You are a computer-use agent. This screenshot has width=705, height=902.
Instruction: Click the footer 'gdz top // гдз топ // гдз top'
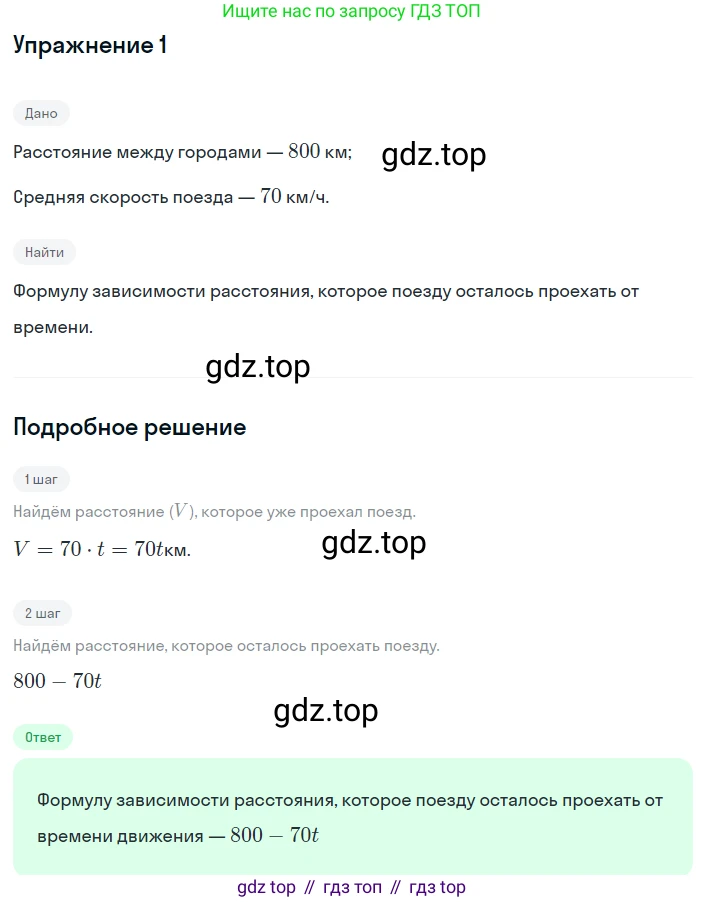click(351, 887)
